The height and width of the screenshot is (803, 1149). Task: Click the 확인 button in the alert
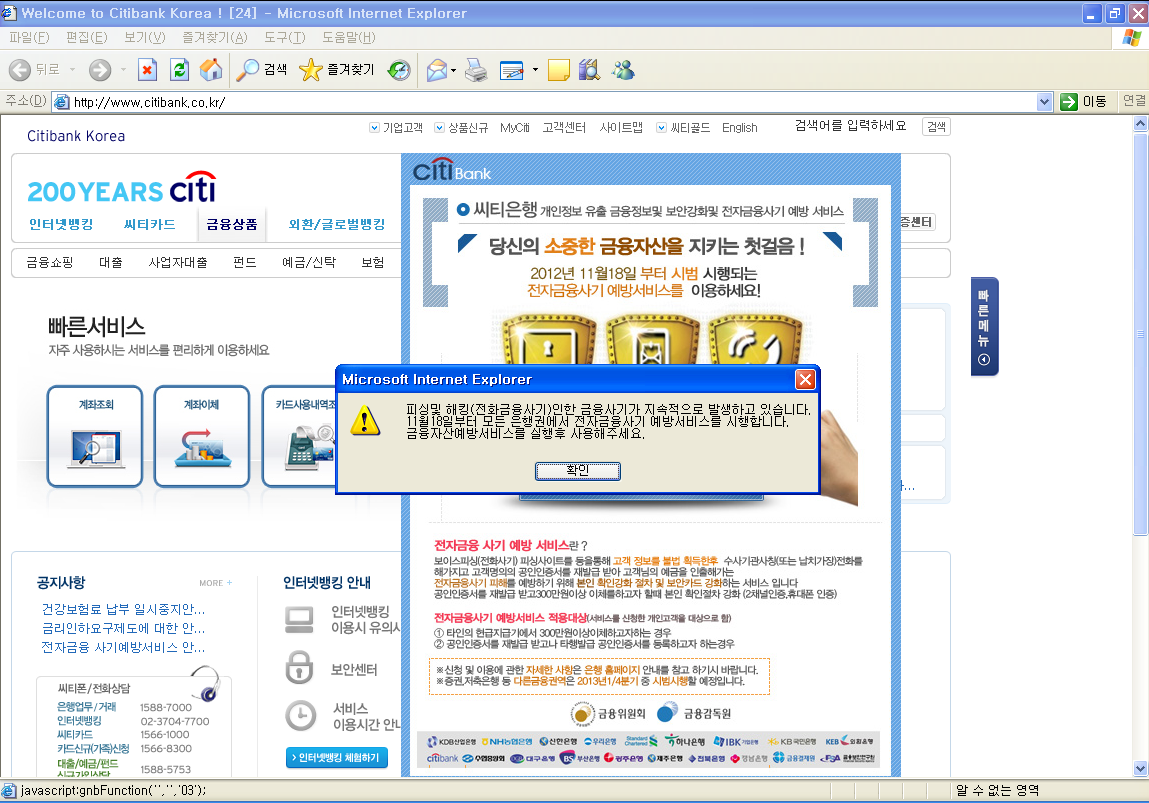pyautogui.click(x=577, y=470)
